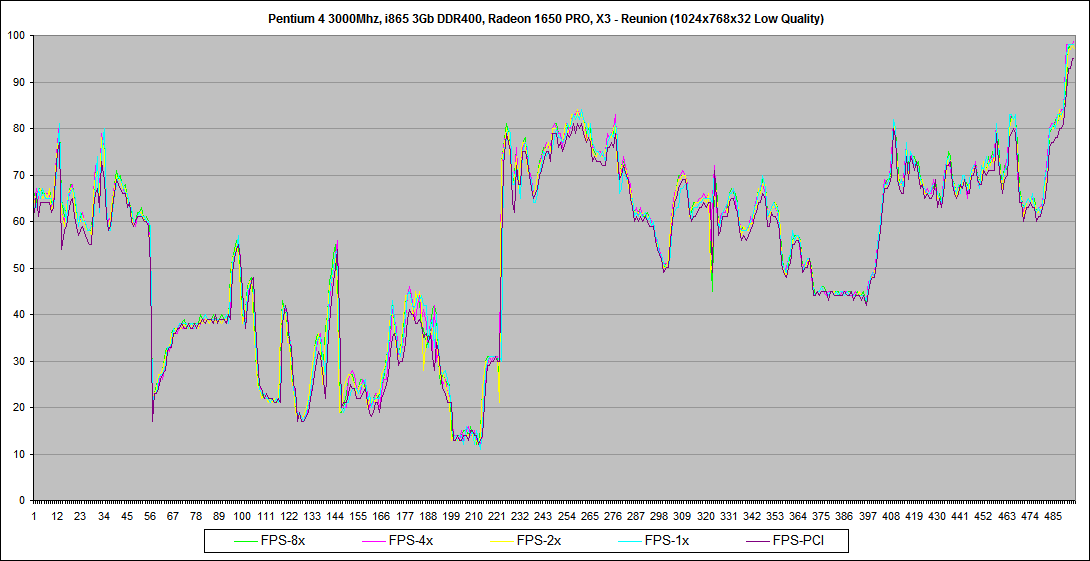Click the x-axis label 155
The image size is (1090, 561).
pyautogui.click(x=358, y=517)
